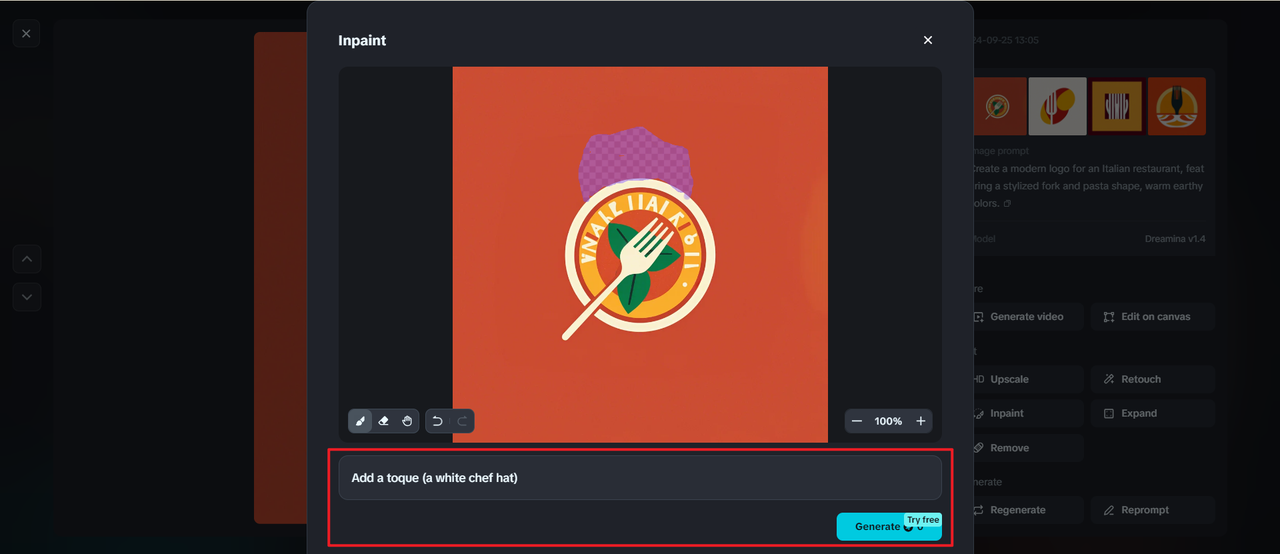Select the eraser tool in Inpaint toolbar

click(384, 421)
